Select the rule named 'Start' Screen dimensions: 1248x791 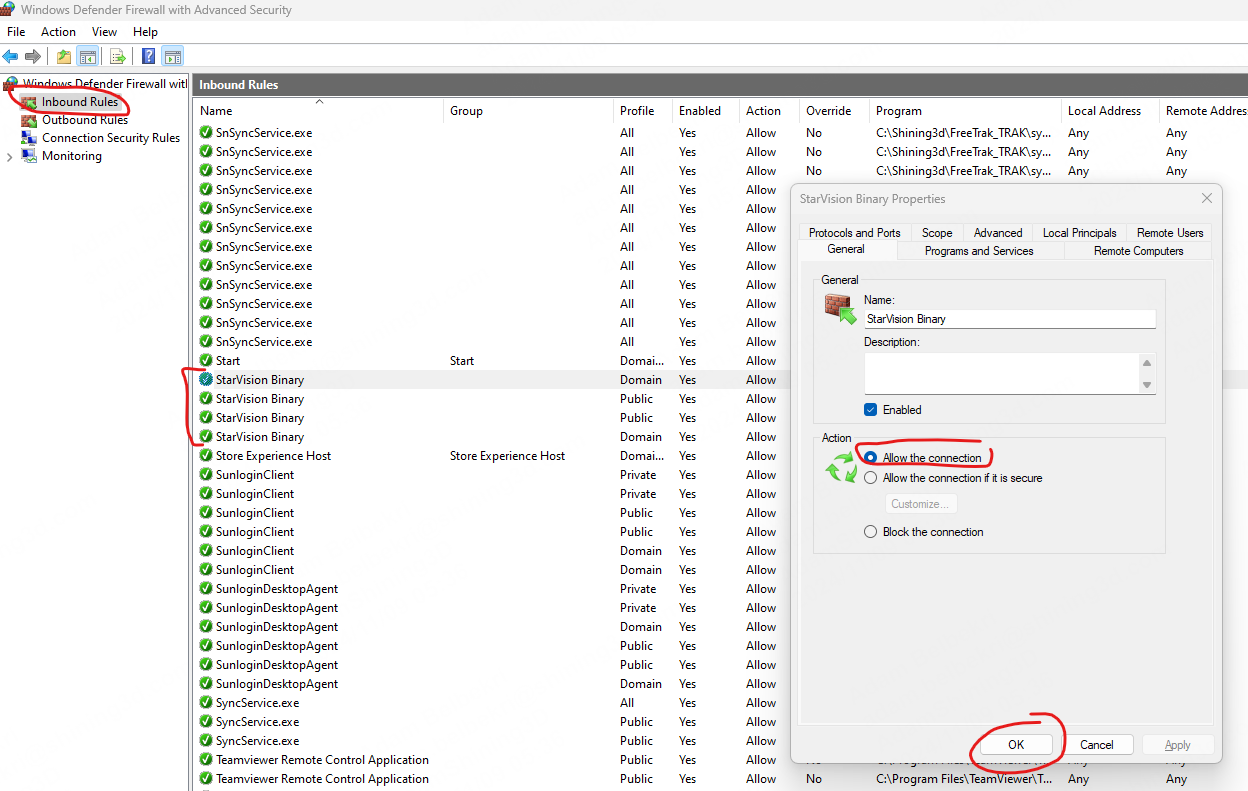pos(228,361)
